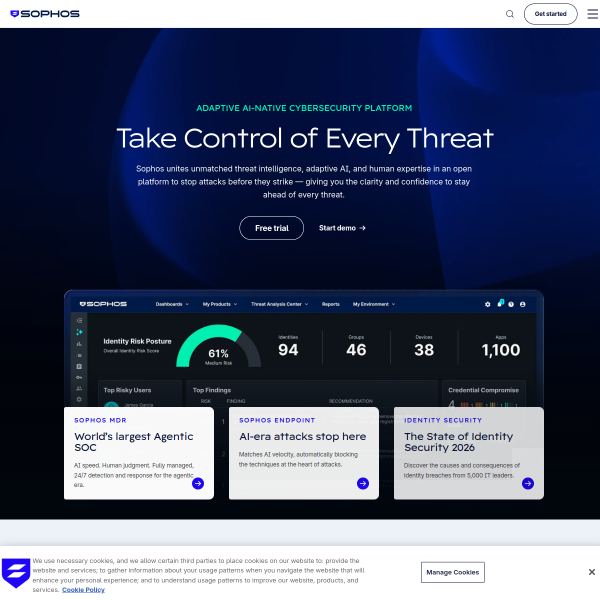Open the Cookie Policy link
Image resolution: width=600 pixels, height=600 pixels.
tap(83, 590)
